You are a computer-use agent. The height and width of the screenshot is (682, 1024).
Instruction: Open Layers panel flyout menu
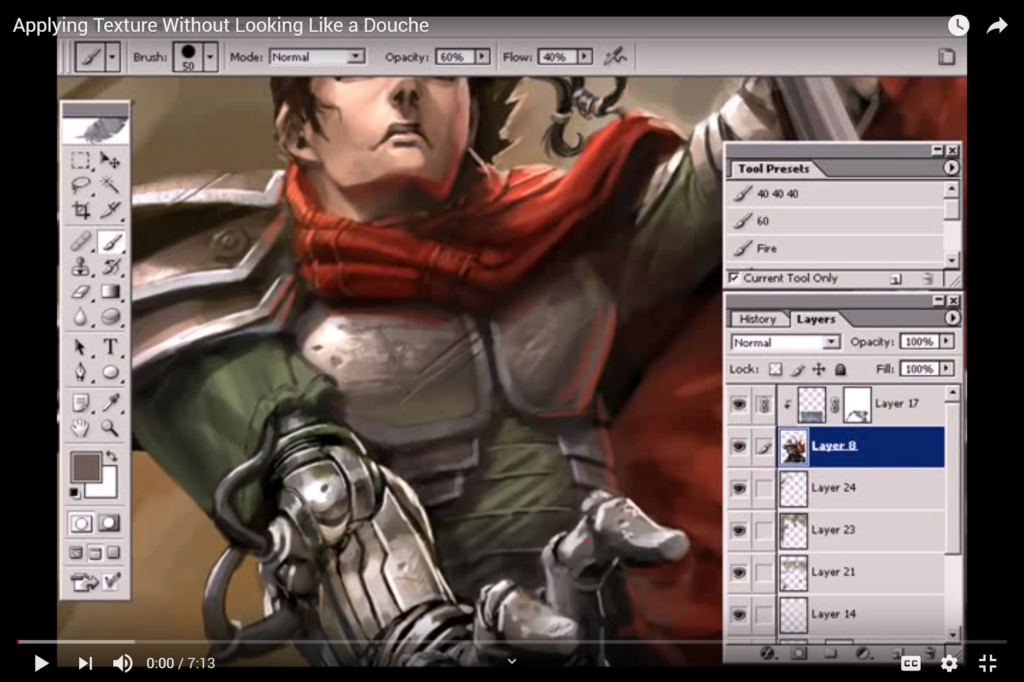[x=952, y=318]
